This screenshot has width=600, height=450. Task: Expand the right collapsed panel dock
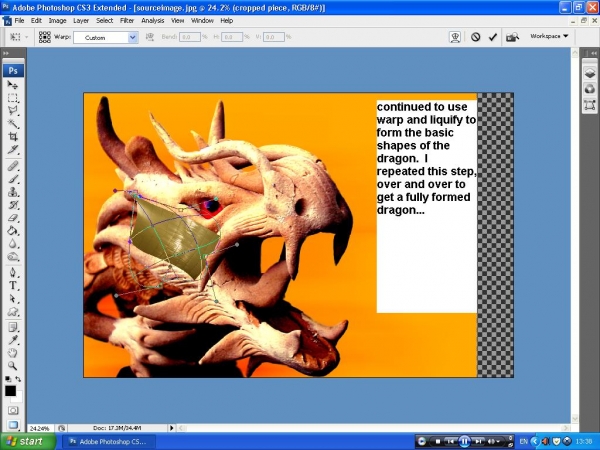(x=593, y=53)
